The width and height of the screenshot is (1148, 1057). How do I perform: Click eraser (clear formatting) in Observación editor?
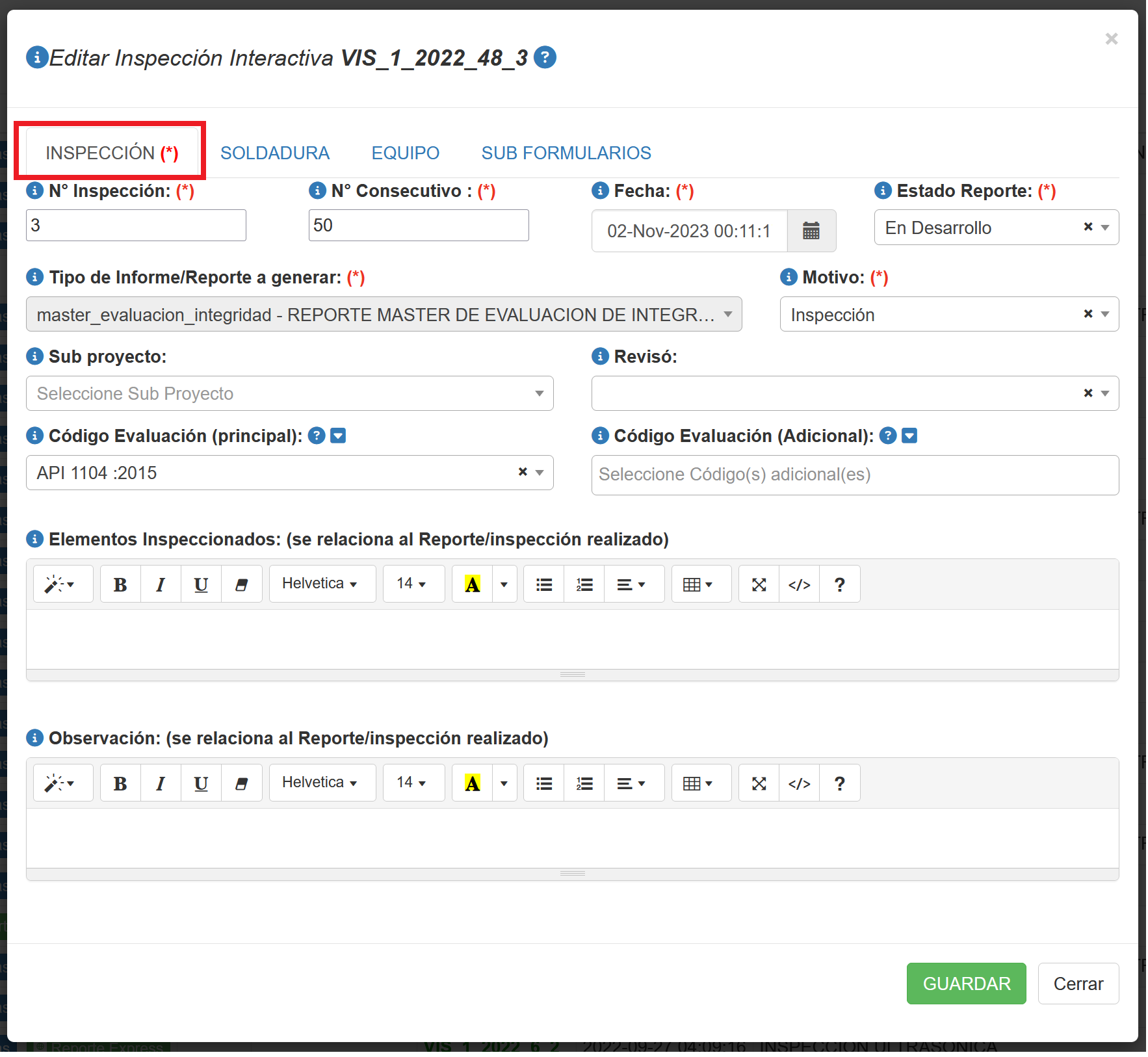[241, 783]
